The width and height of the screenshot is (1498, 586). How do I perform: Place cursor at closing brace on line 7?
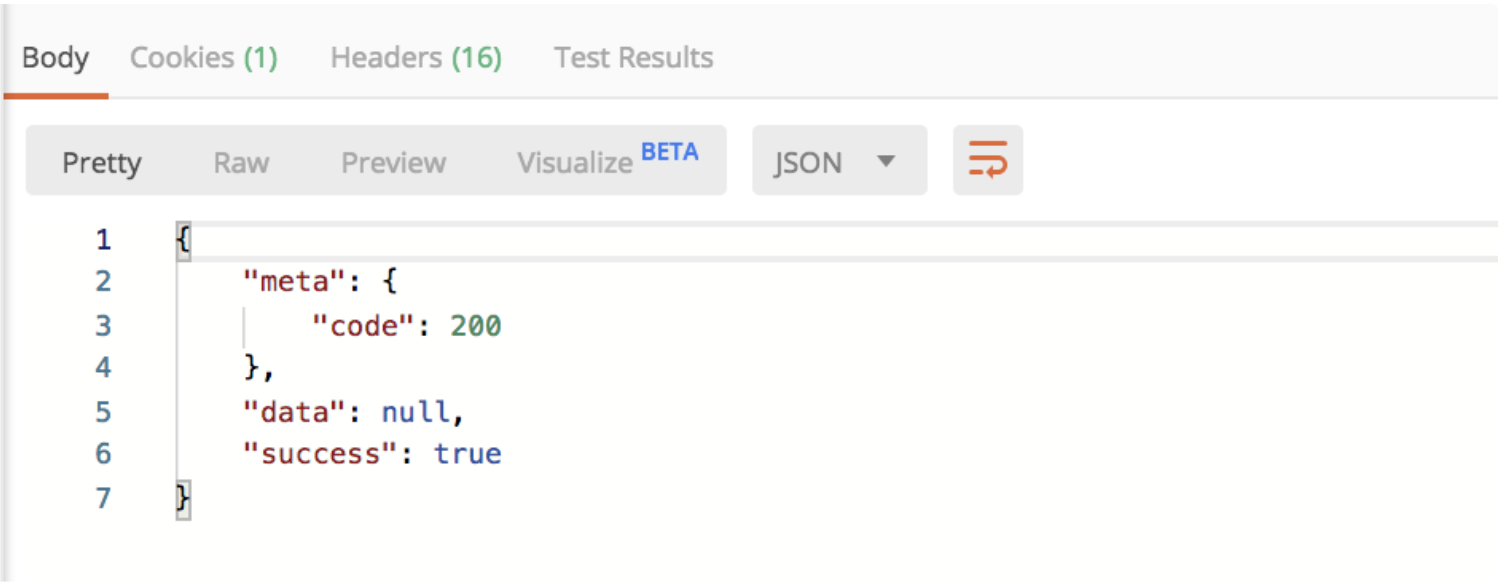[x=183, y=498]
